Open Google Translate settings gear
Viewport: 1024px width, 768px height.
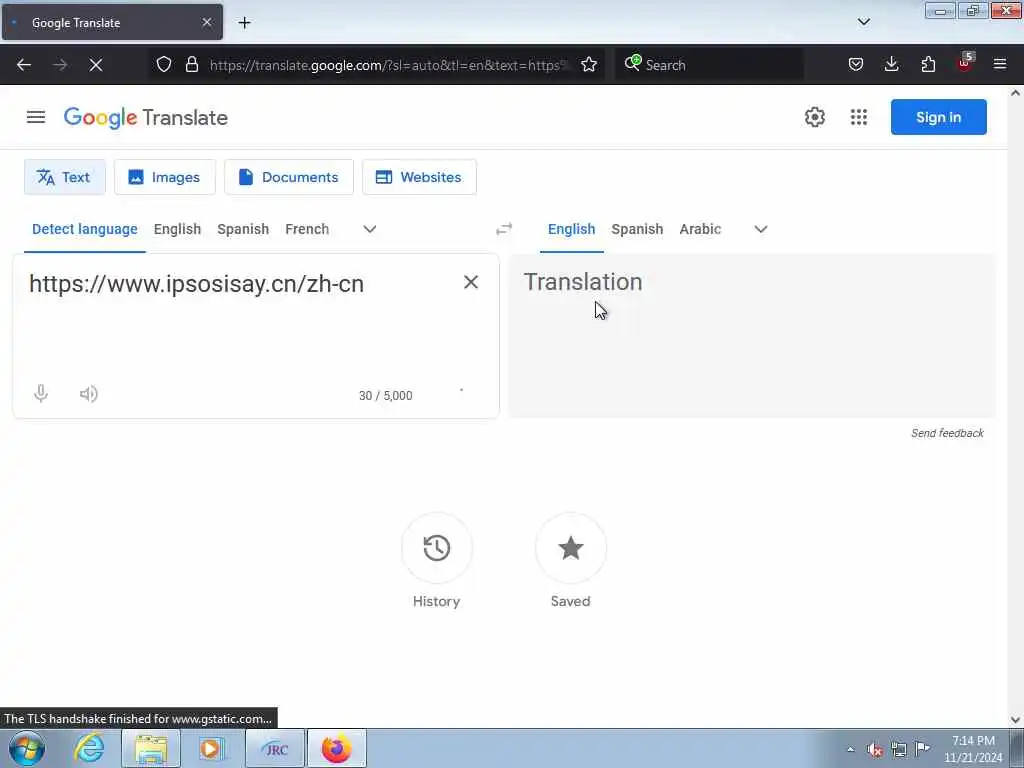point(814,117)
